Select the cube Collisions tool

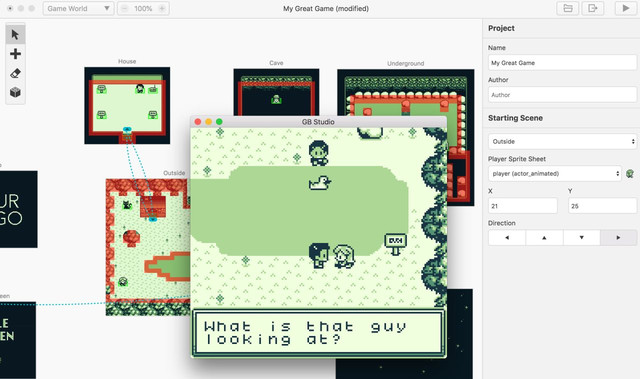coord(15,92)
